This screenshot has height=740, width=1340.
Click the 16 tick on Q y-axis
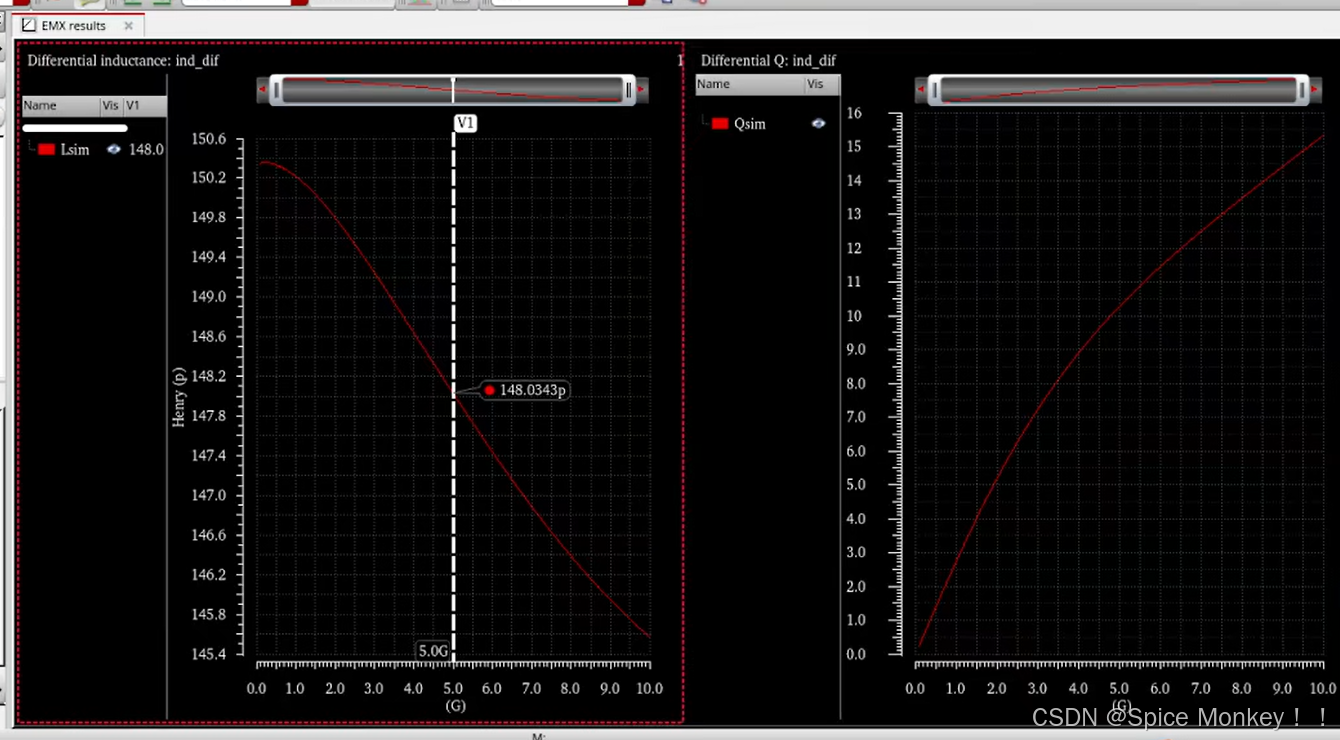(854, 114)
